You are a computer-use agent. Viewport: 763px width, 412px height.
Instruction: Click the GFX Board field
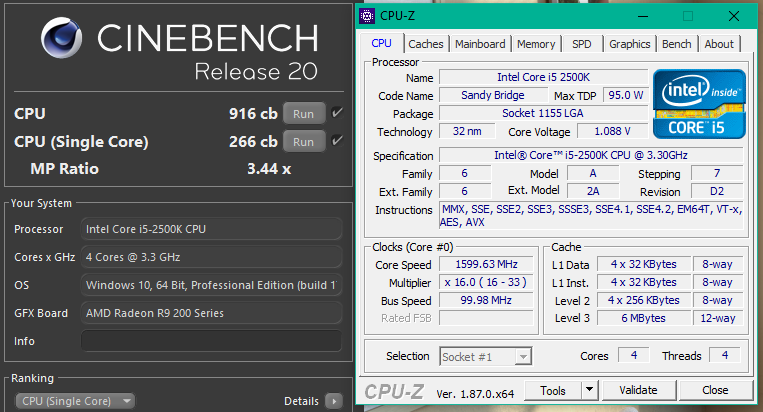point(211,313)
